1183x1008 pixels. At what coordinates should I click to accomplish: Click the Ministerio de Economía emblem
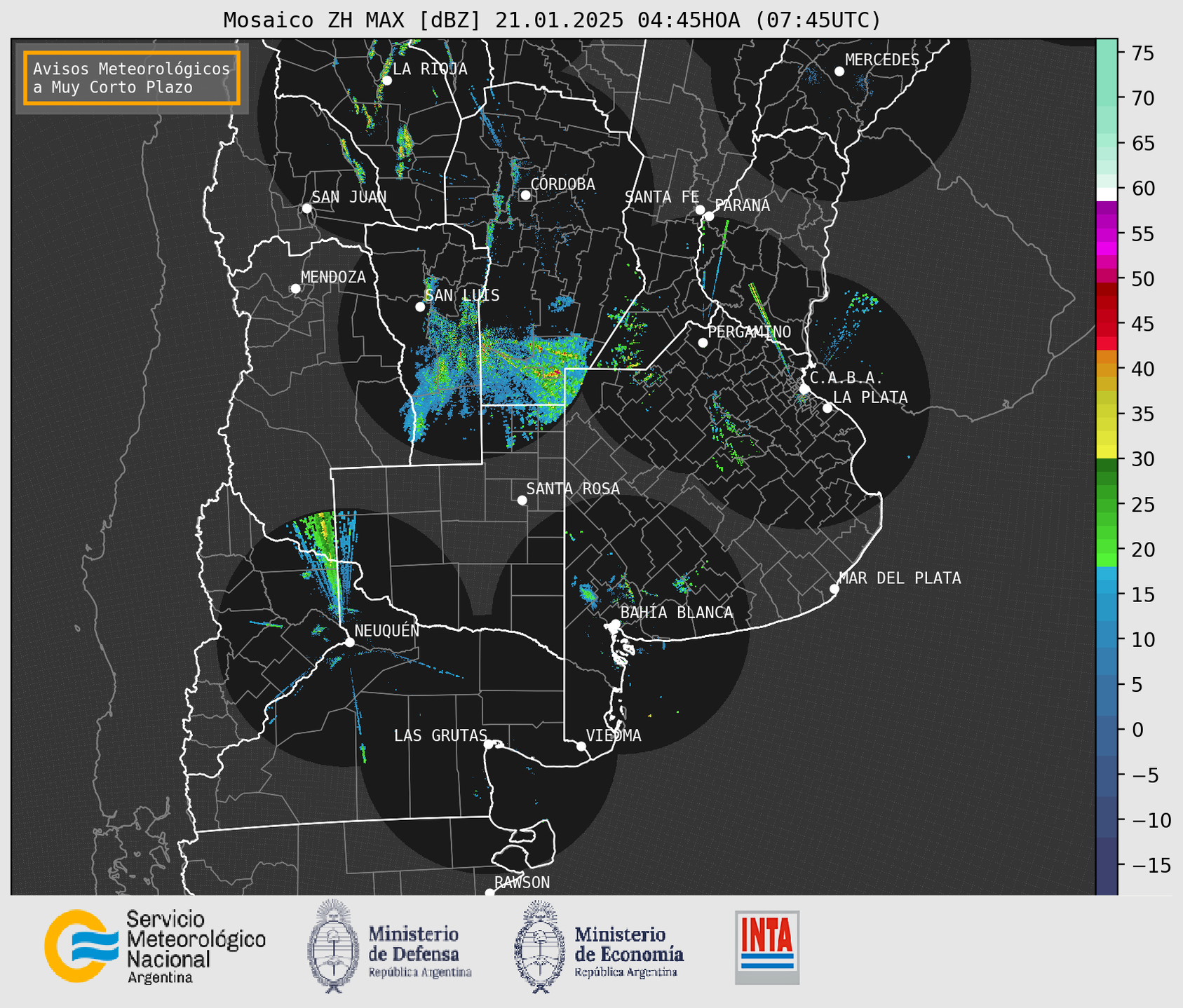point(539,946)
